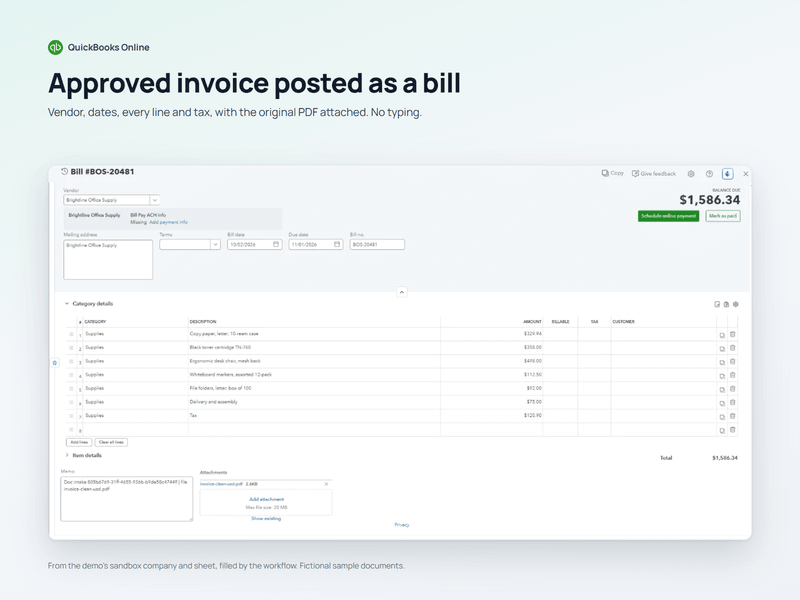Viewport: 800px width, 600px height.
Task: Click the Add lines button
Action: tap(79, 442)
